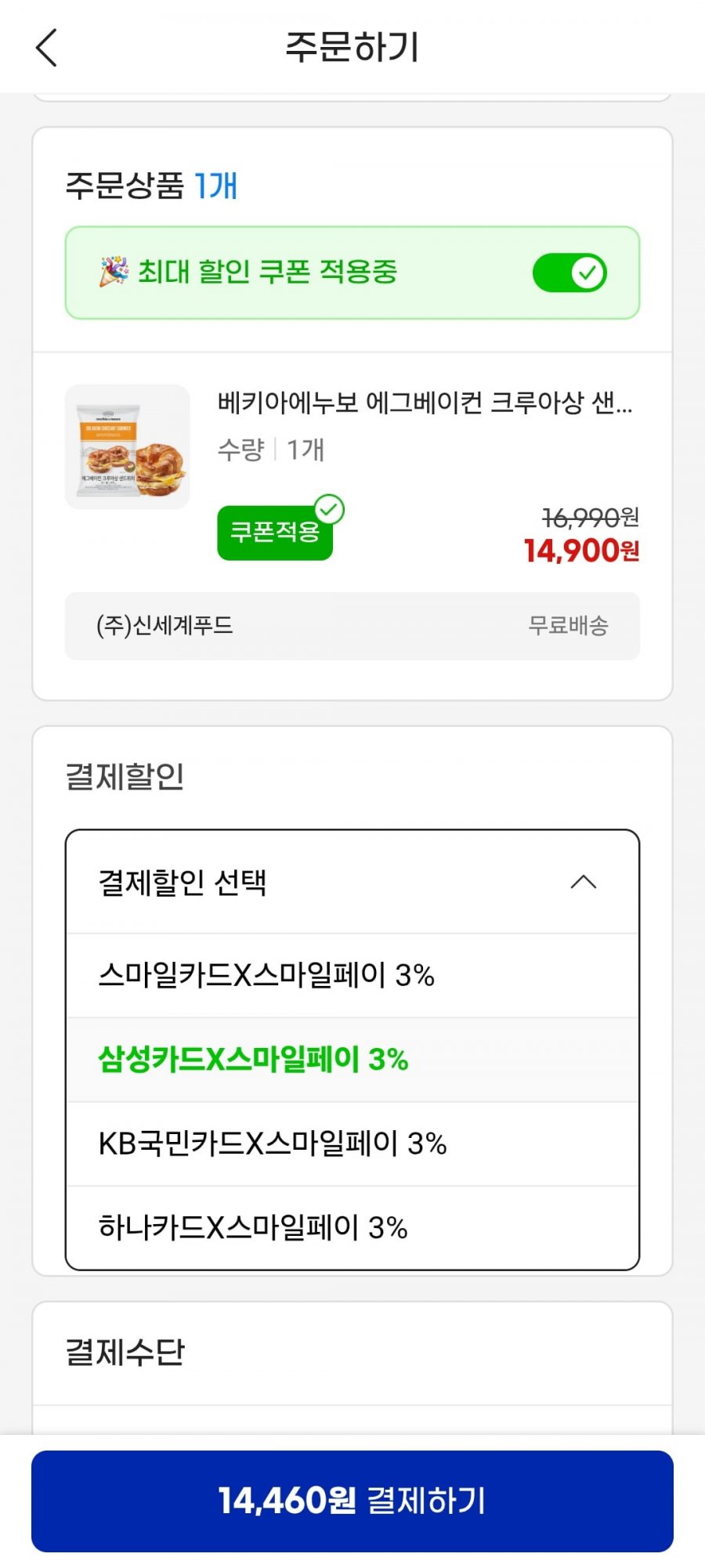Select 스마일카드X스마일페이 3% option

click(x=352, y=976)
